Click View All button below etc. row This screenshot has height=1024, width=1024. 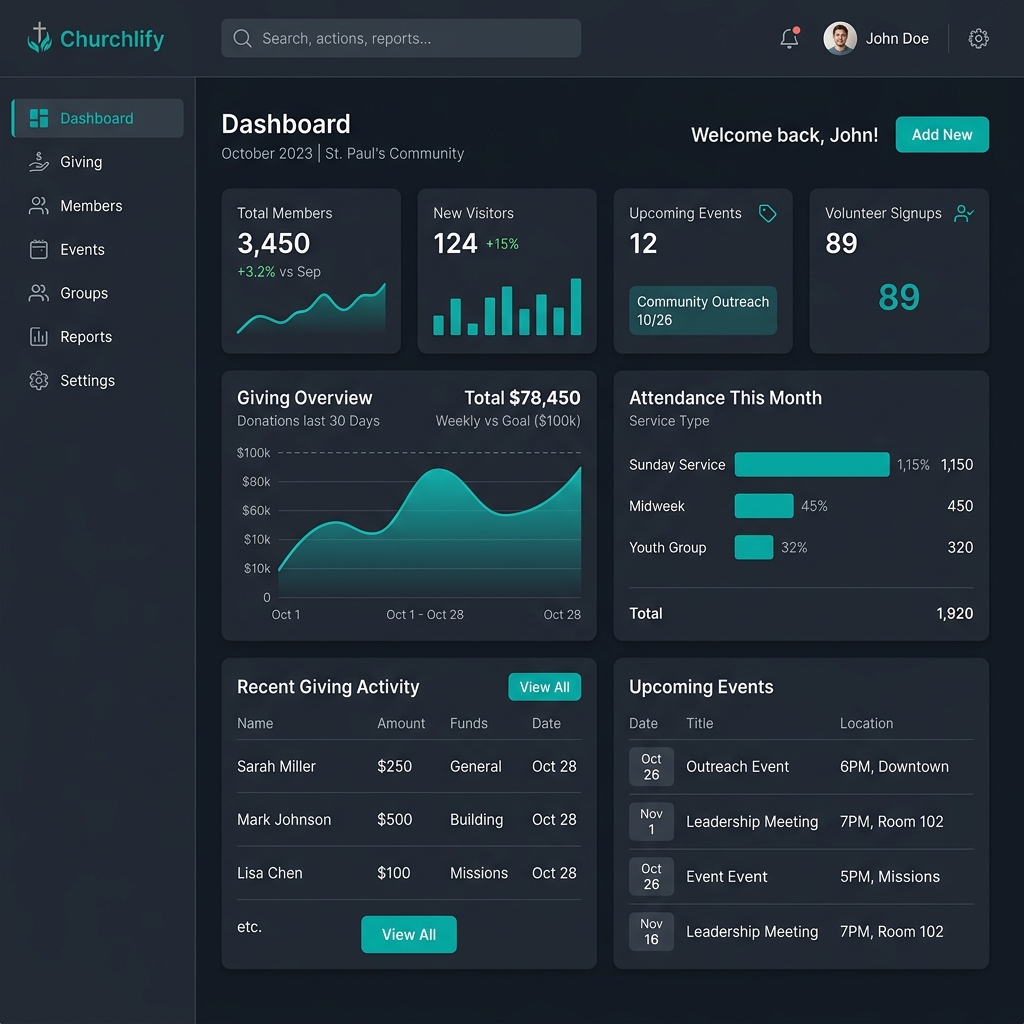(x=409, y=935)
